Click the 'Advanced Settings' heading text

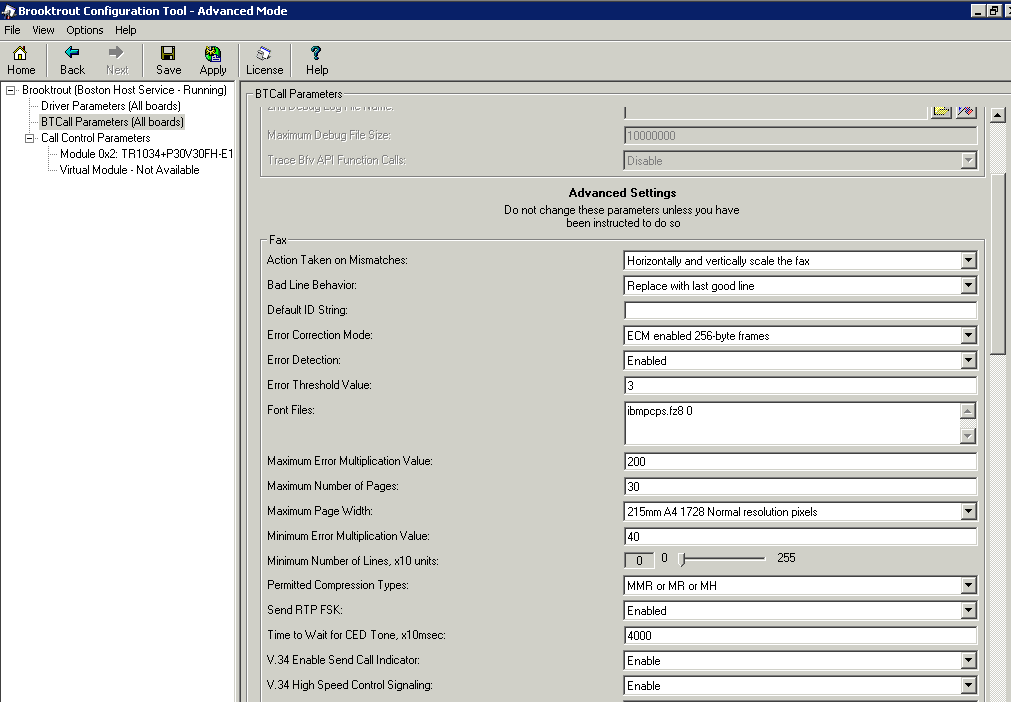point(622,193)
